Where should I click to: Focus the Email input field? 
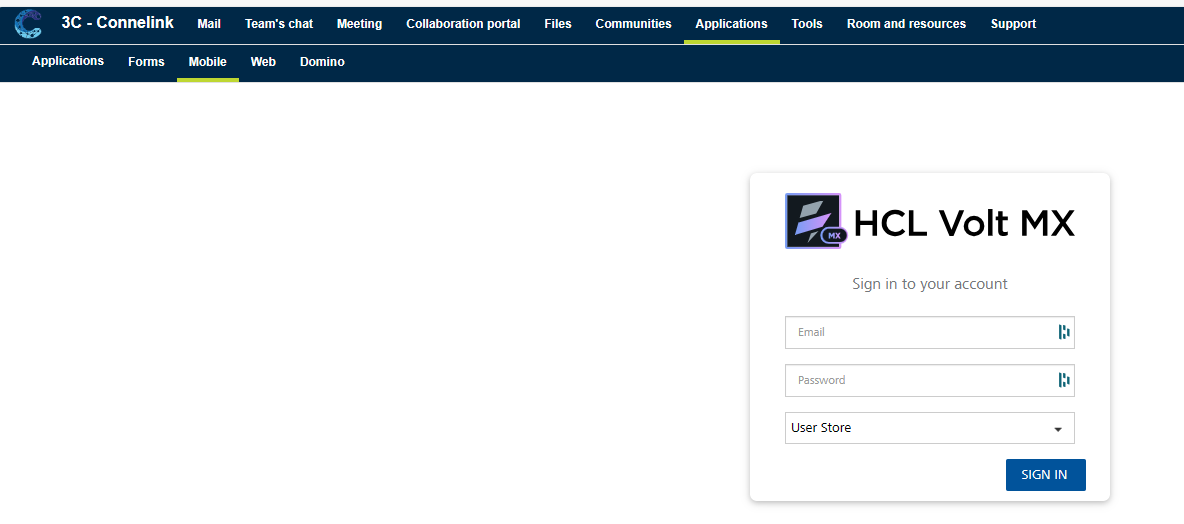[930, 332]
